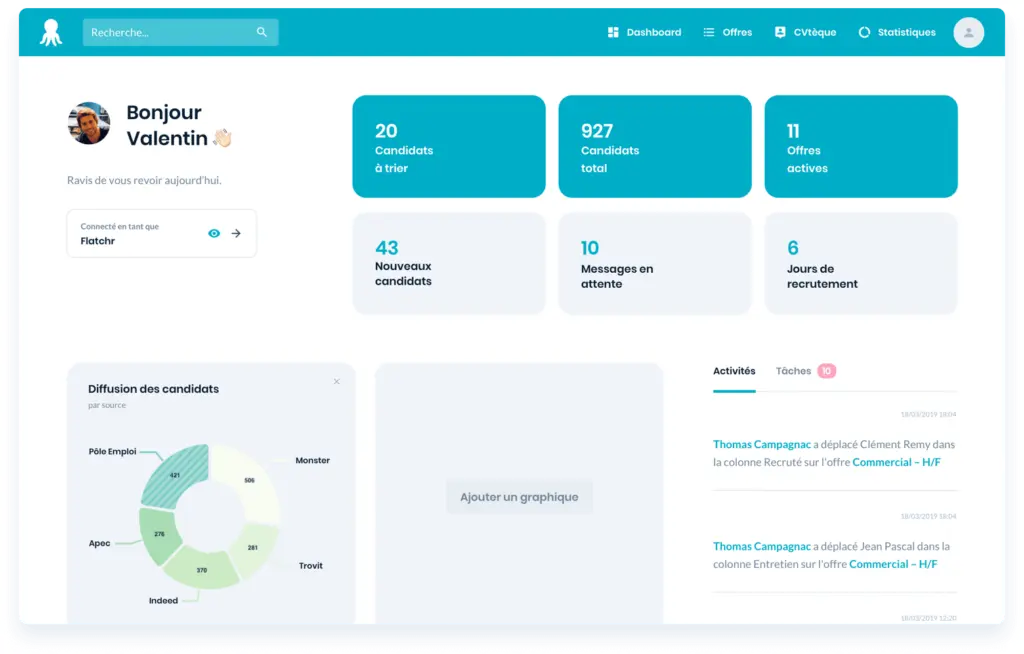Toggle the eye icon for Flatchr account
Viewport: 1024px width, 654px height.
213,233
